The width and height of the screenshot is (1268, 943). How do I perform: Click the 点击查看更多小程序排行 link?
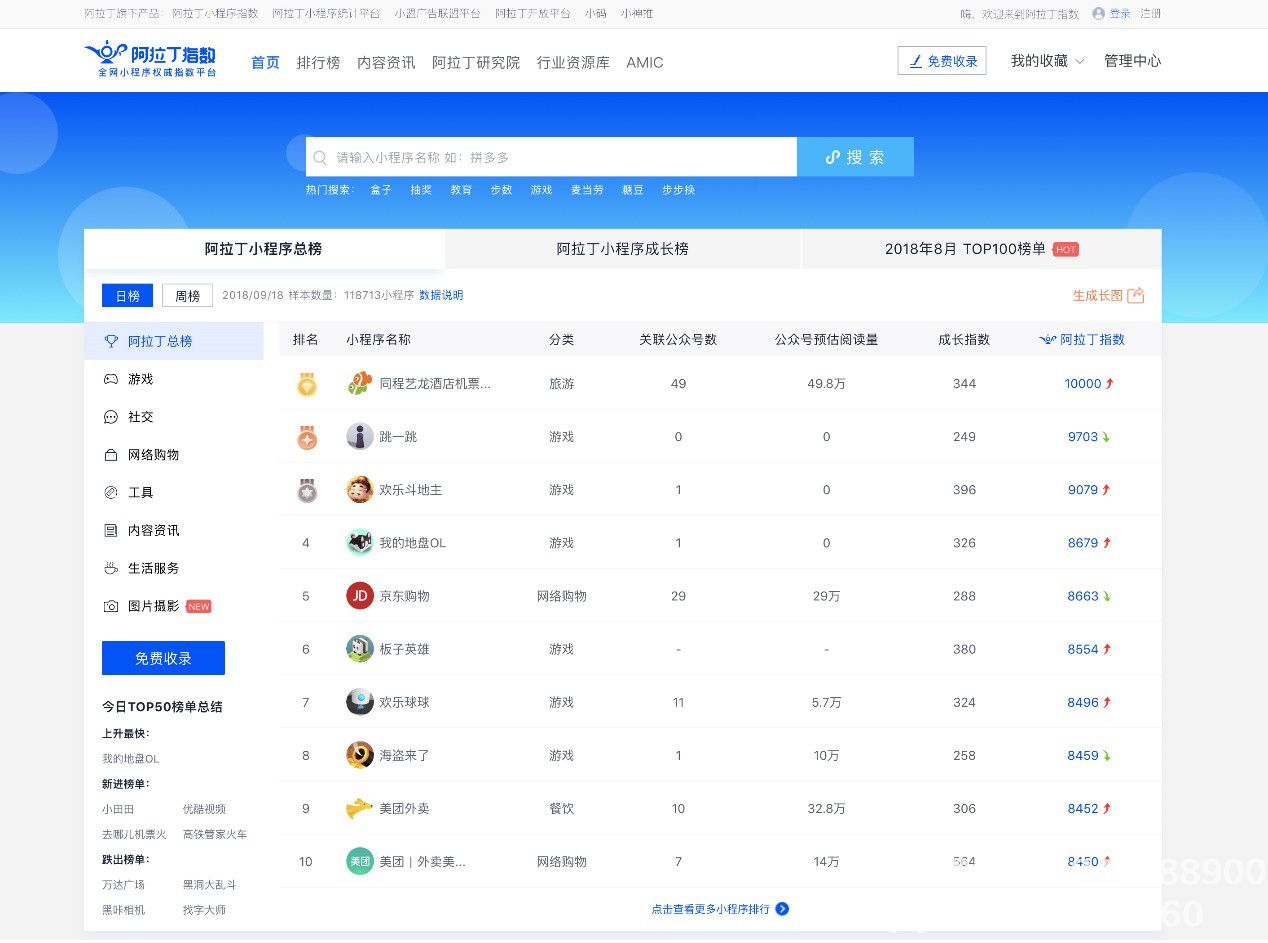[711, 909]
